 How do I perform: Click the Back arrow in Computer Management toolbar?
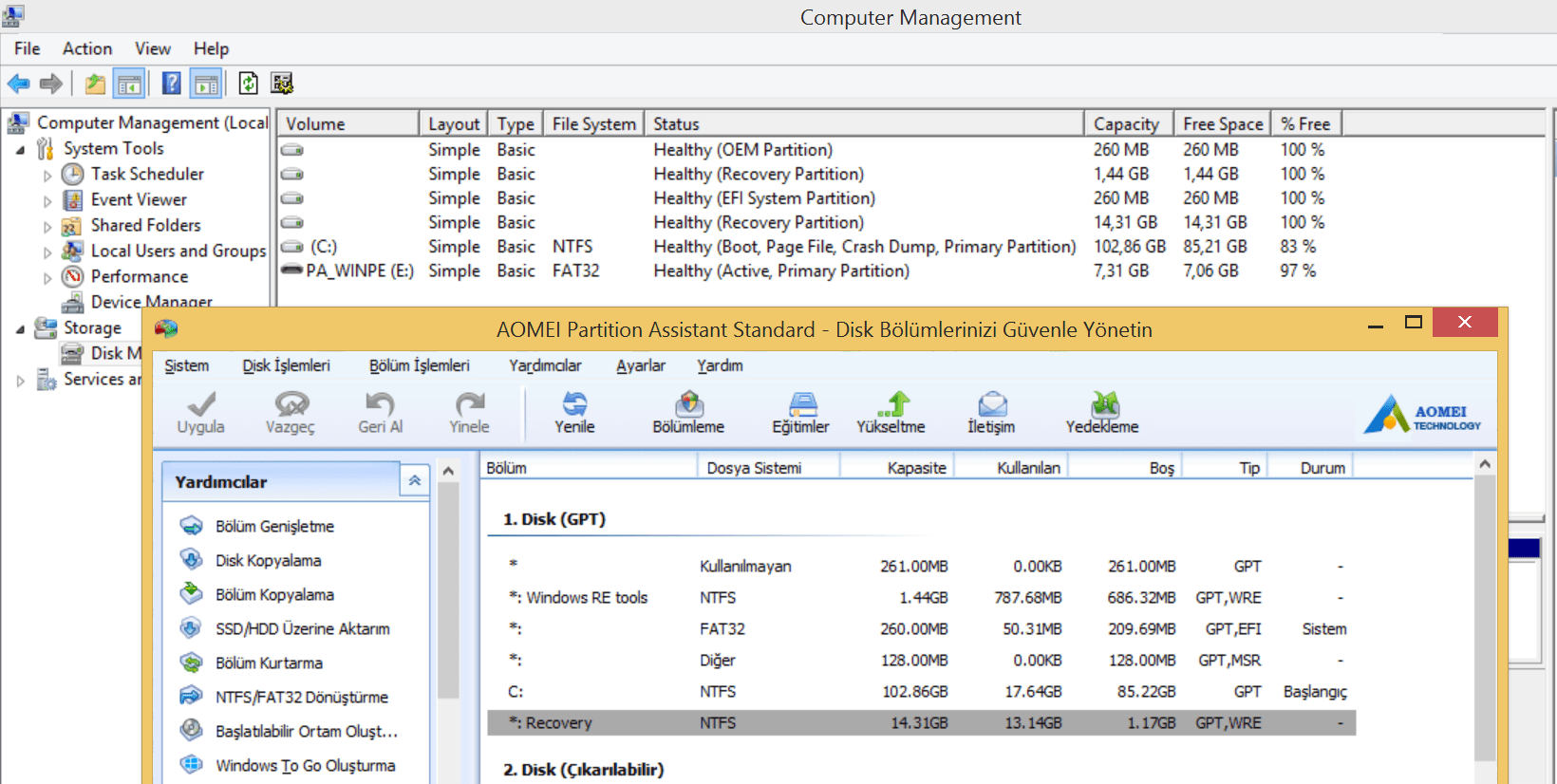(x=19, y=84)
